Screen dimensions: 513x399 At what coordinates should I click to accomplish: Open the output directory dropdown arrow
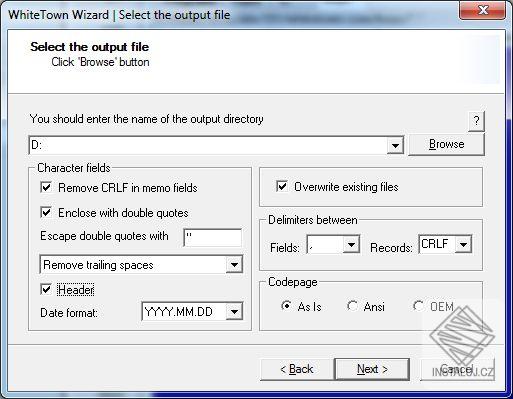point(395,145)
